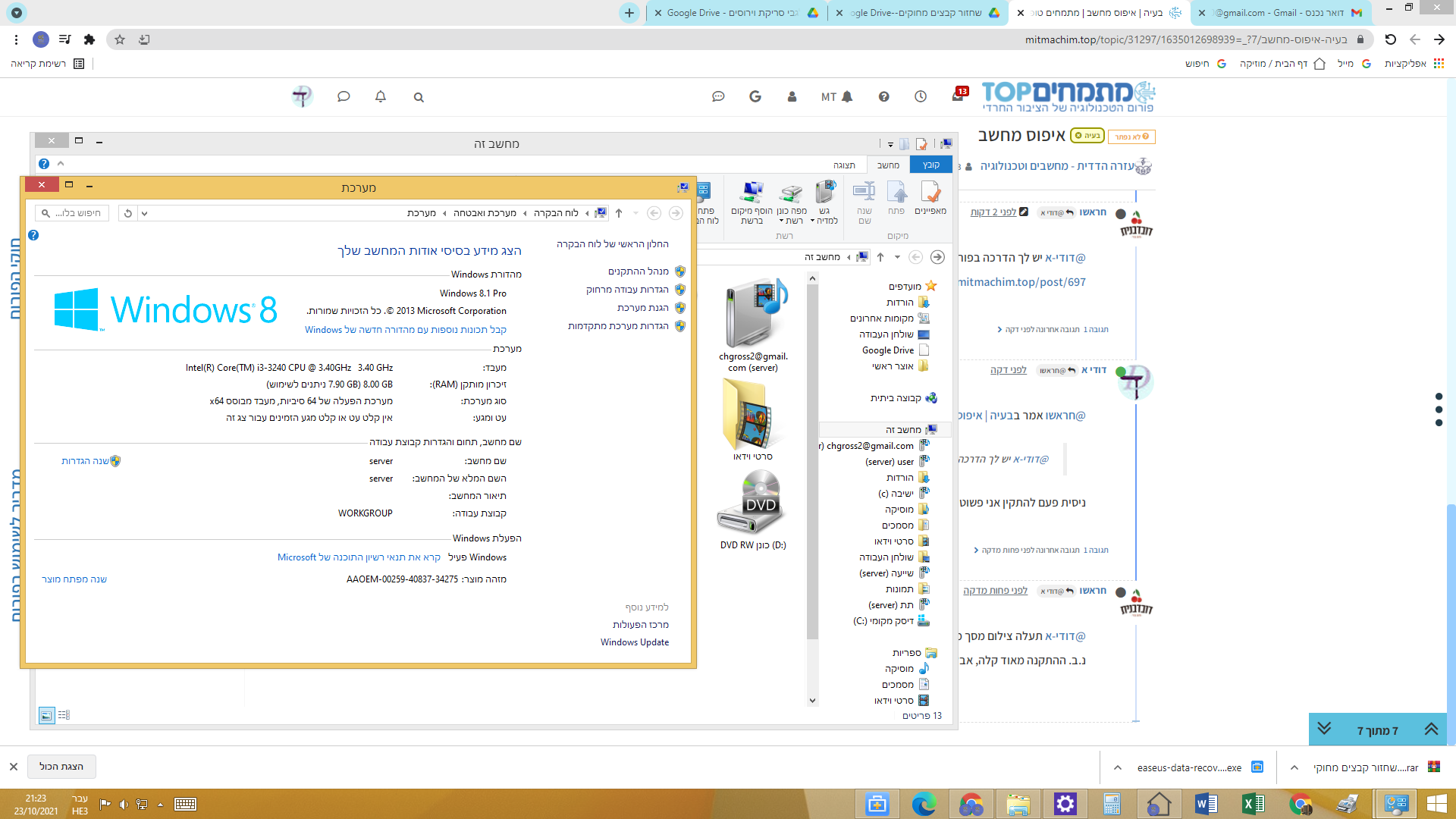Open the סרטי וידאו folder icon in Explorer content
This screenshot has height=819, width=1456.
pos(753,420)
